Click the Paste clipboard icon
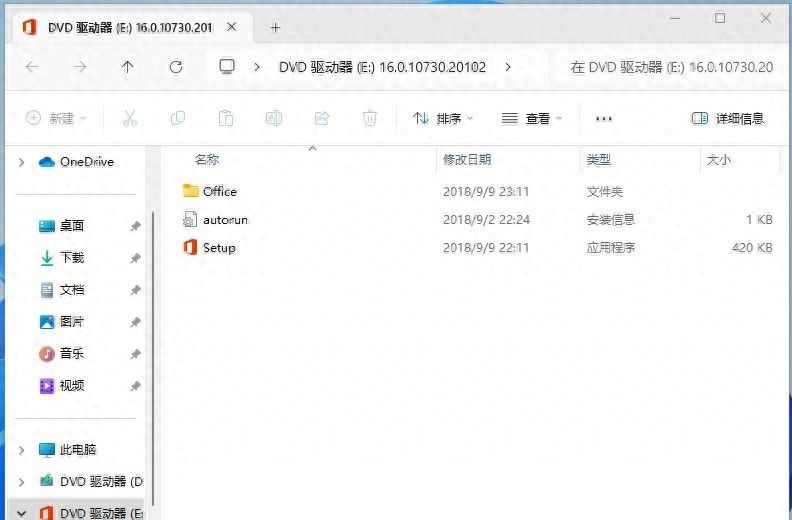The height and width of the screenshot is (520, 792). pos(226,118)
